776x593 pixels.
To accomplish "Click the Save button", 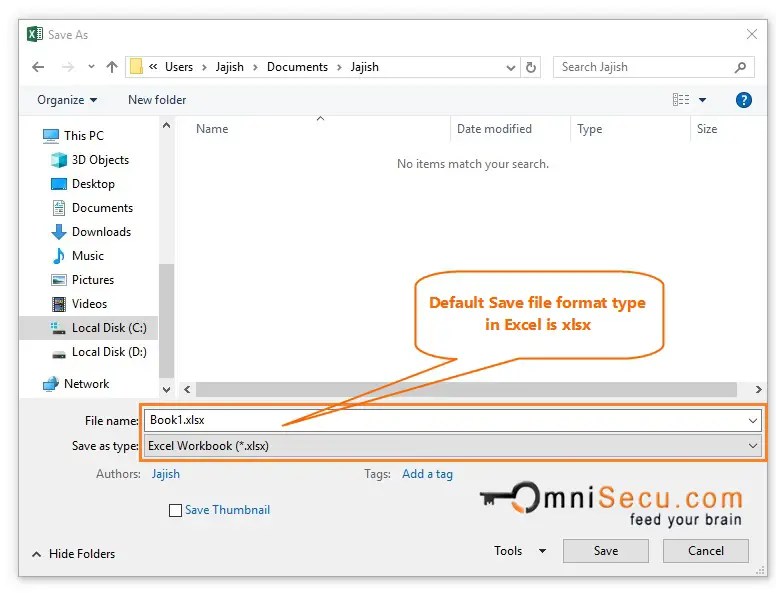I will coord(606,551).
